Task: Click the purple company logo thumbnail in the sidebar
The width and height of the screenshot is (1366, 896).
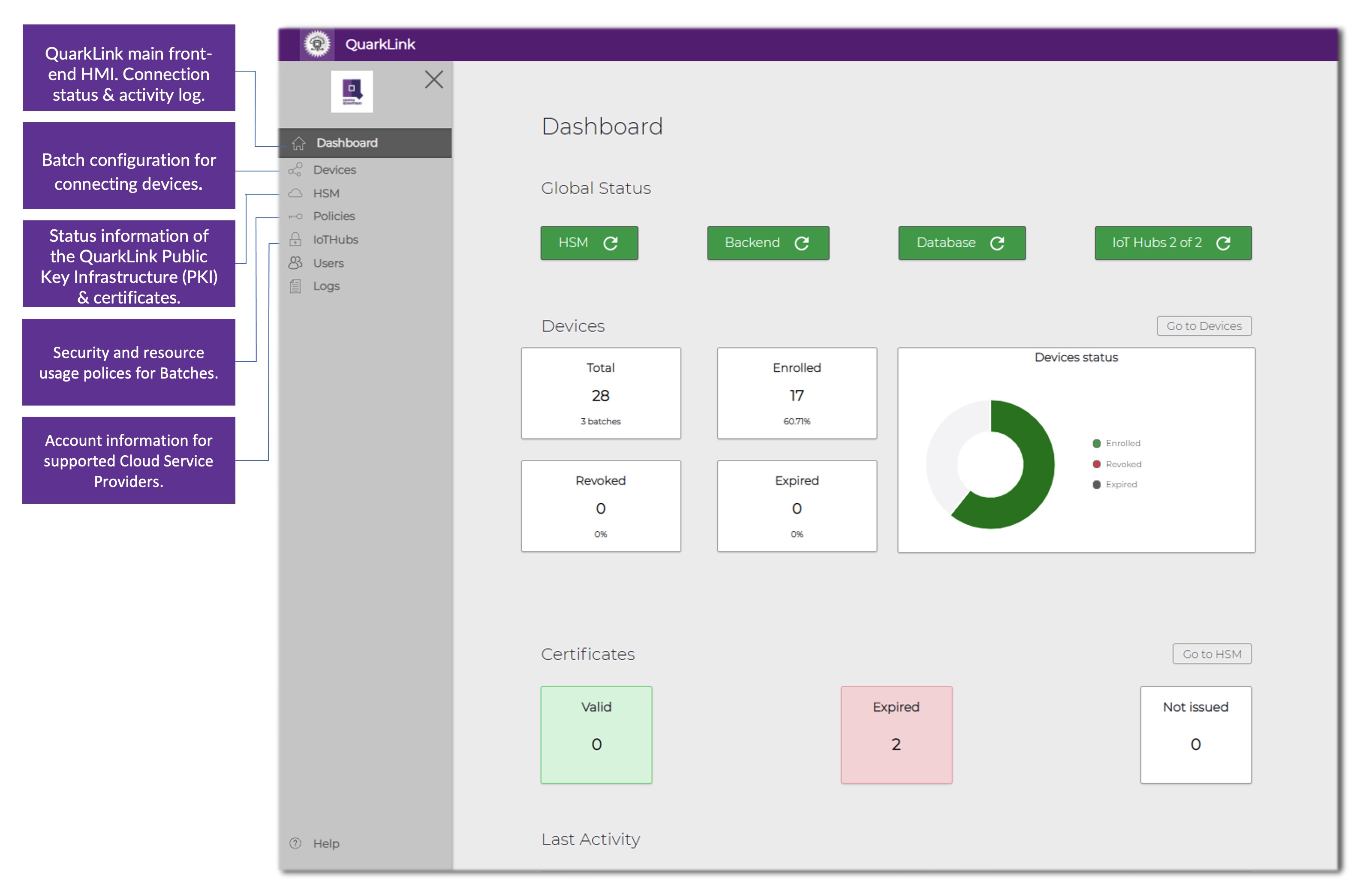Action: (x=352, y=91)
